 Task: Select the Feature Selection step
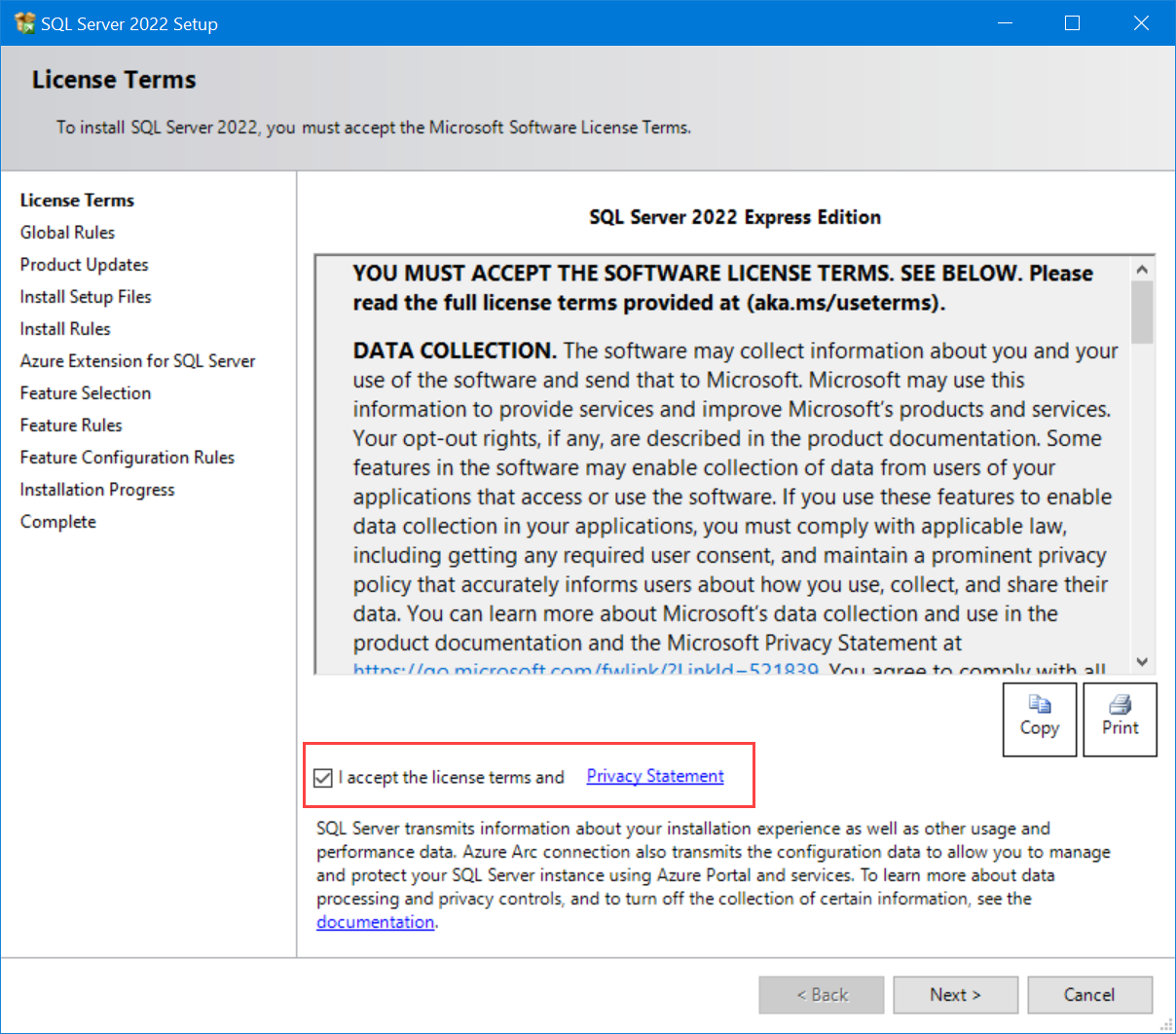(x=86, y=392)
